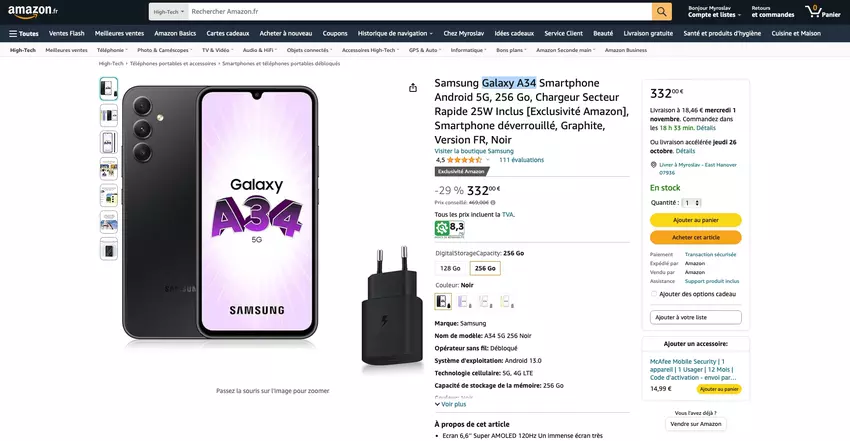This screenshot has width=850, height=441.
Task: Open the Toutes hamburger menu
Action: [x=23, y=33]
